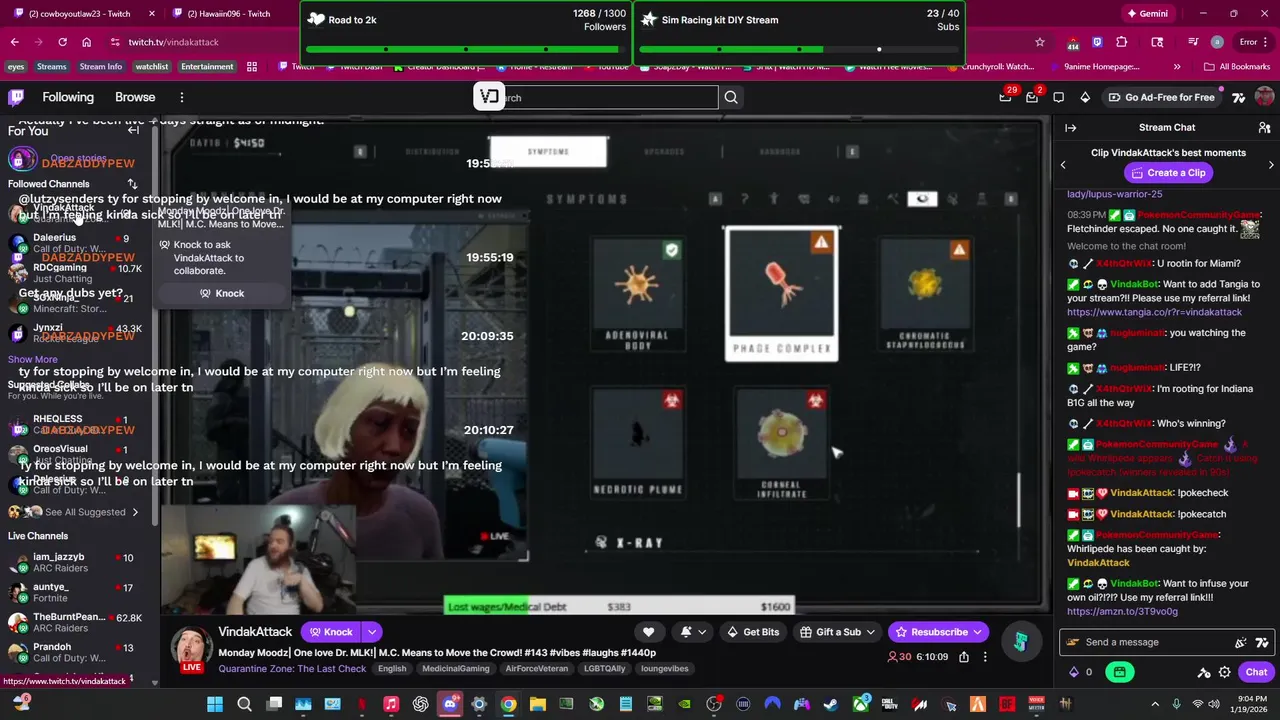The width and height of the screenshot is (1280, 720).
Task: Open the Twitch top-nav more options dots
Action: pyautogui.click(x=181, y=97)
